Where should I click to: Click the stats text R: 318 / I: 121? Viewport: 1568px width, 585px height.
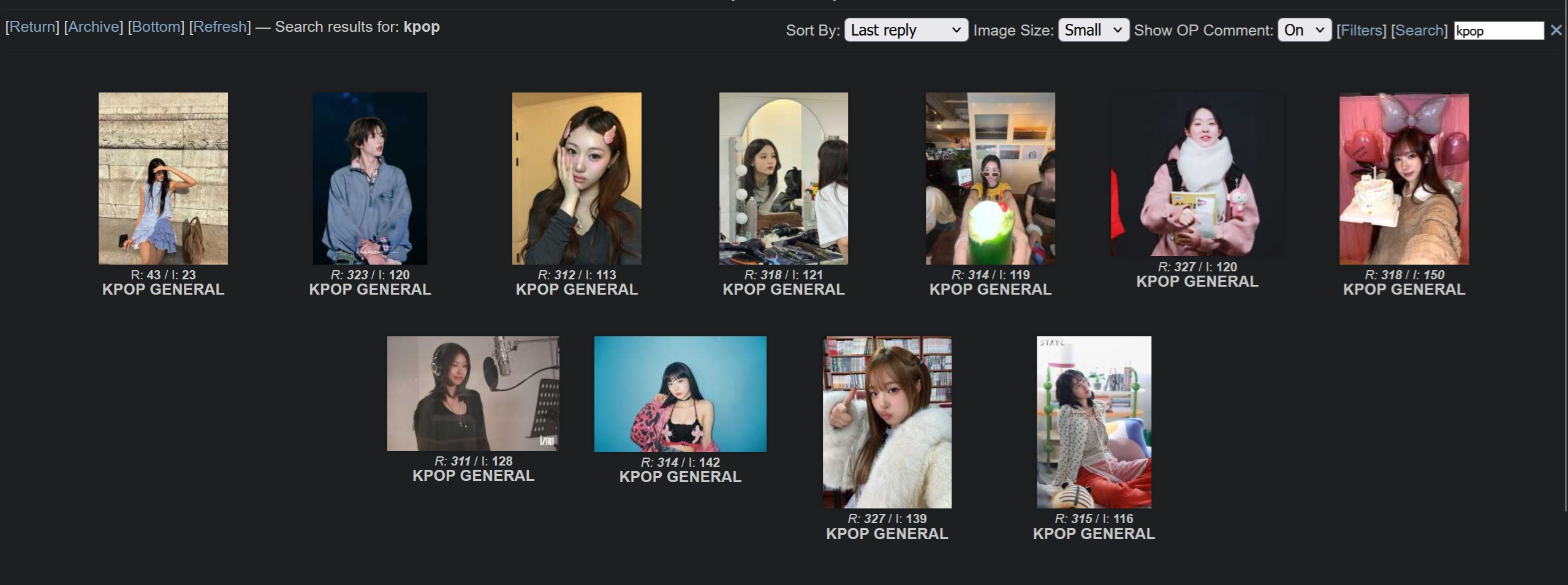point(784,275)
